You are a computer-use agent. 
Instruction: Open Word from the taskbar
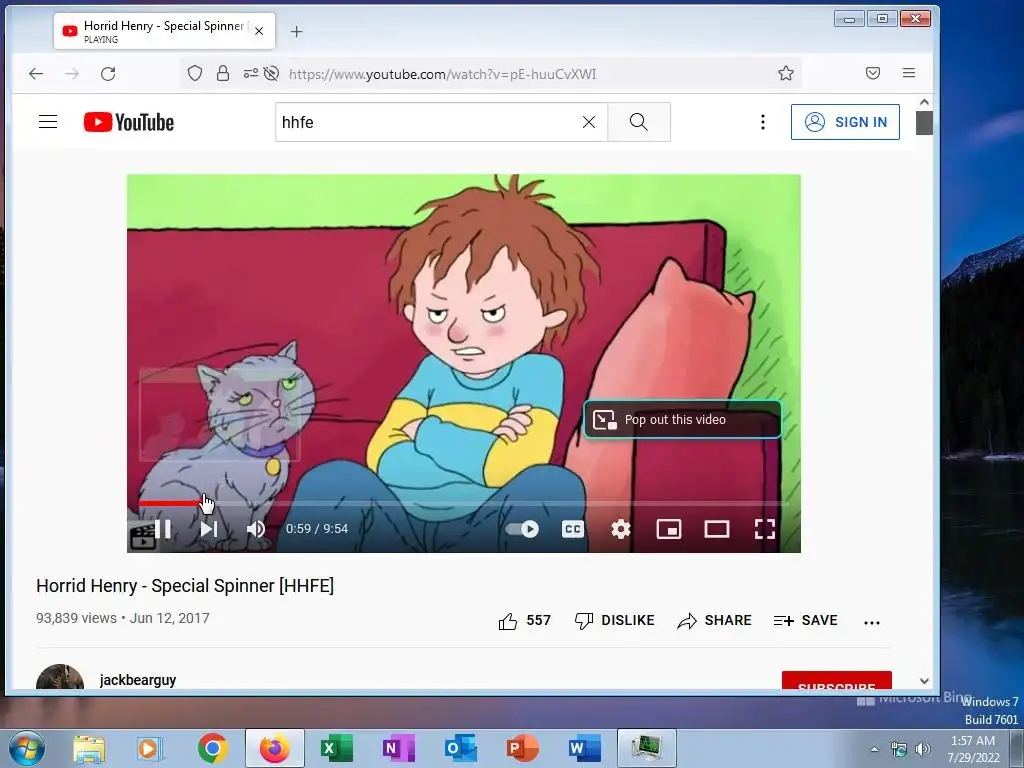584,748
